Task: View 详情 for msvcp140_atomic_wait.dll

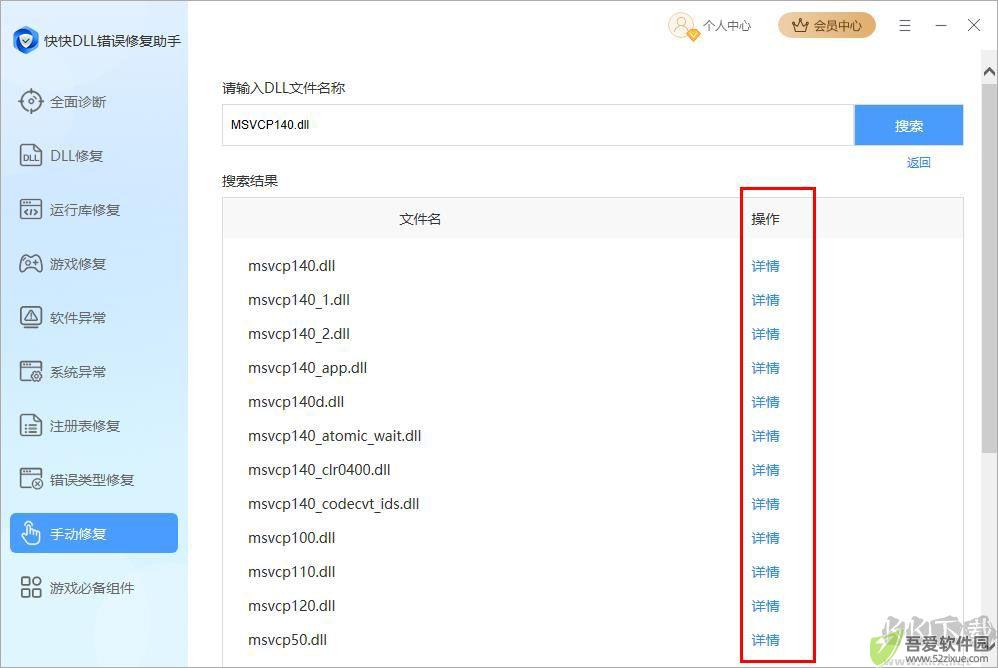Action: tap(765, 436)
